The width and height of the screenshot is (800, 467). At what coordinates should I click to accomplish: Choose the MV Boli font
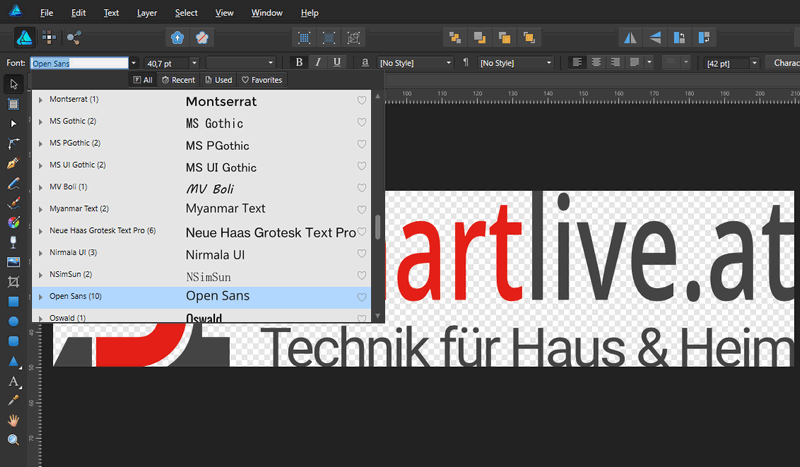(201, 188)
